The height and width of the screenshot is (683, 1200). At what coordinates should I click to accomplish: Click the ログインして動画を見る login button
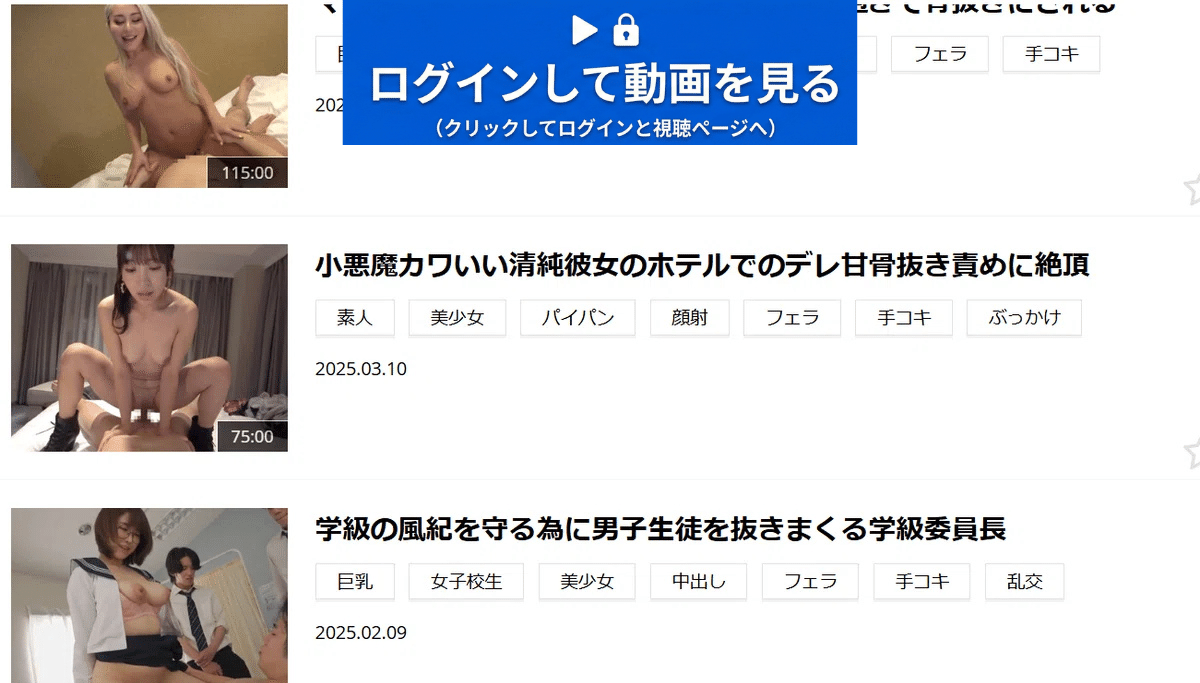pos(600,72)
